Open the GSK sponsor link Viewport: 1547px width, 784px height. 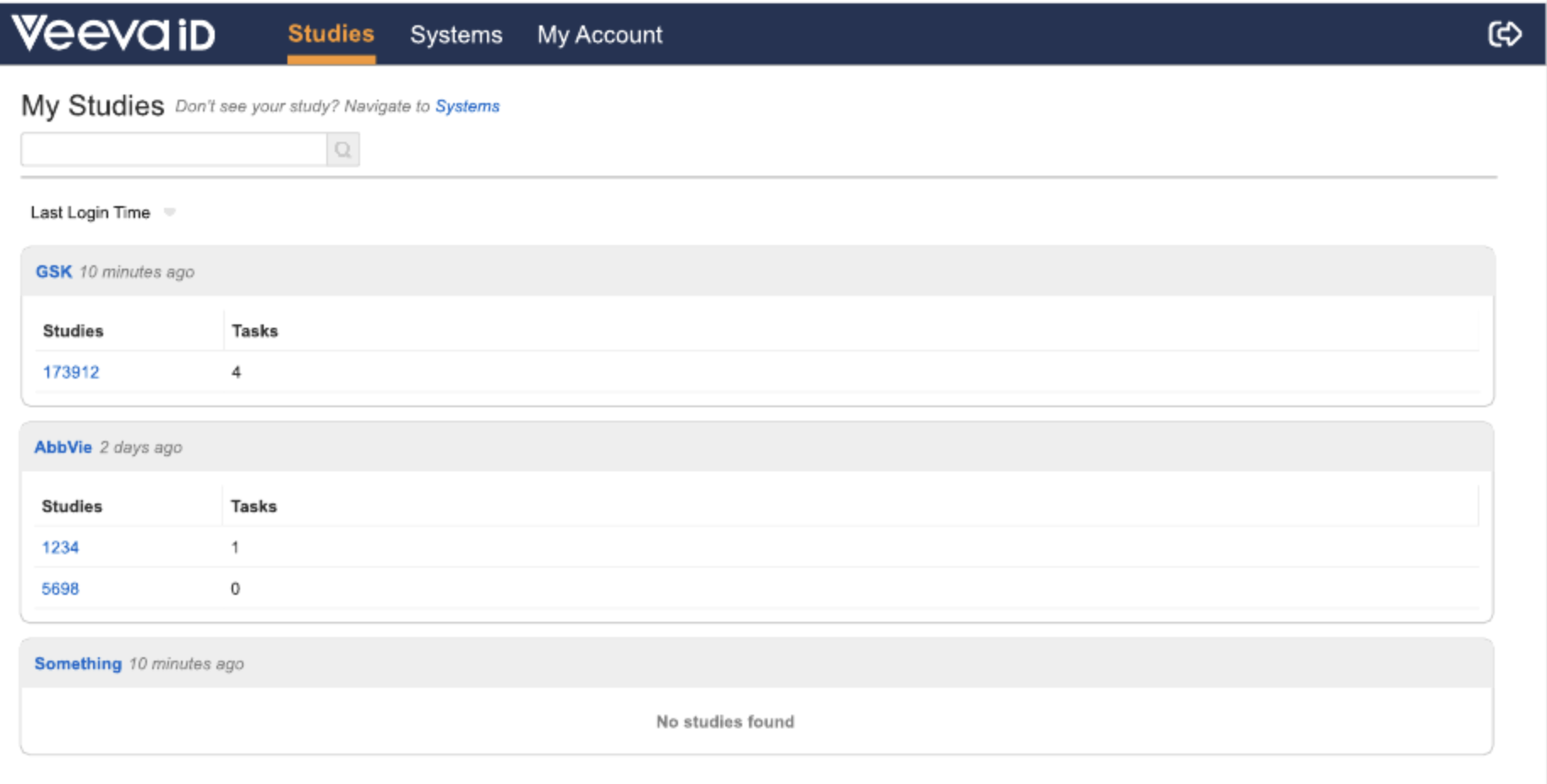point(53,271)
